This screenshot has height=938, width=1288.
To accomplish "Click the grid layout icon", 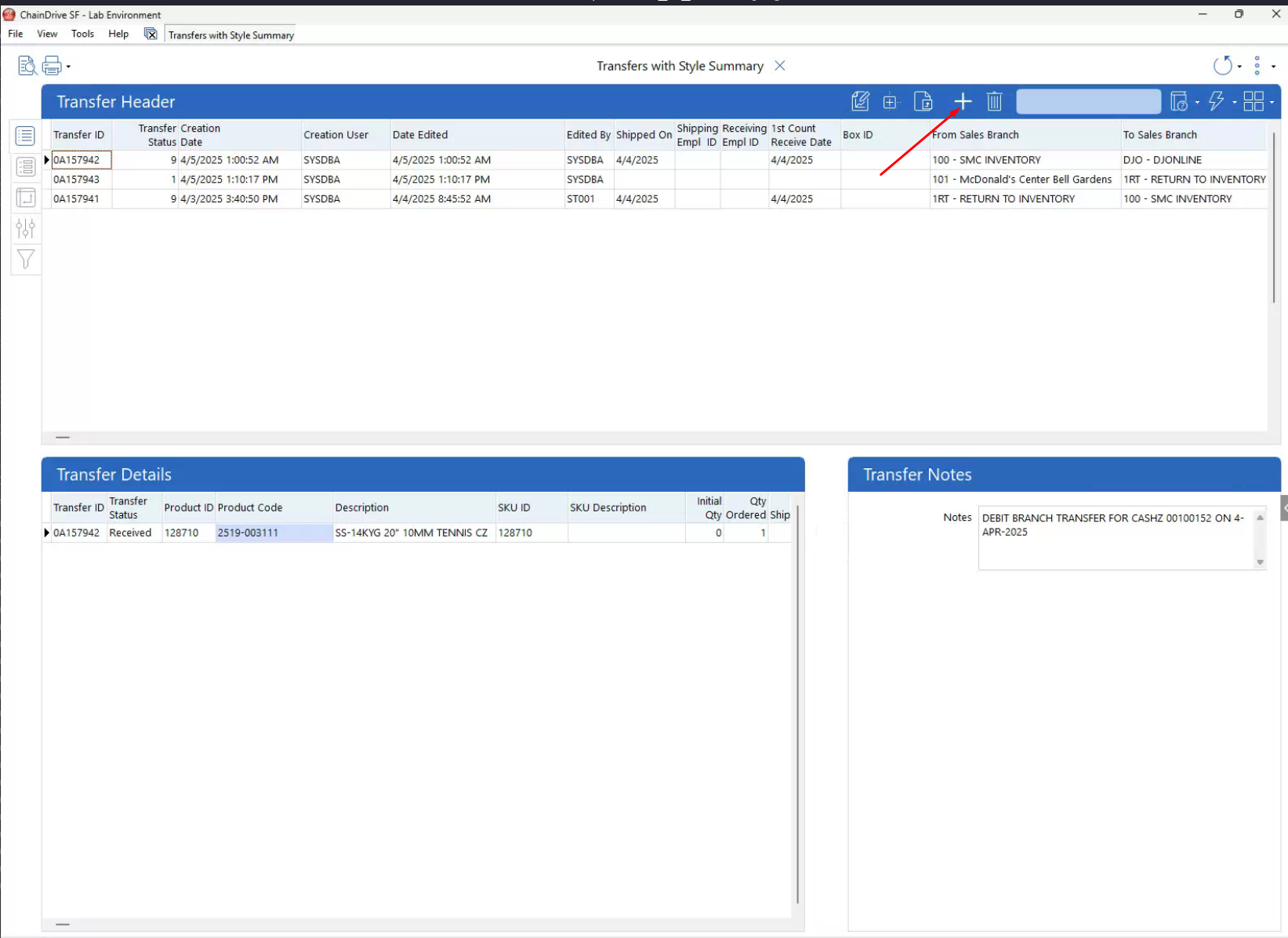I will 1254,101.
